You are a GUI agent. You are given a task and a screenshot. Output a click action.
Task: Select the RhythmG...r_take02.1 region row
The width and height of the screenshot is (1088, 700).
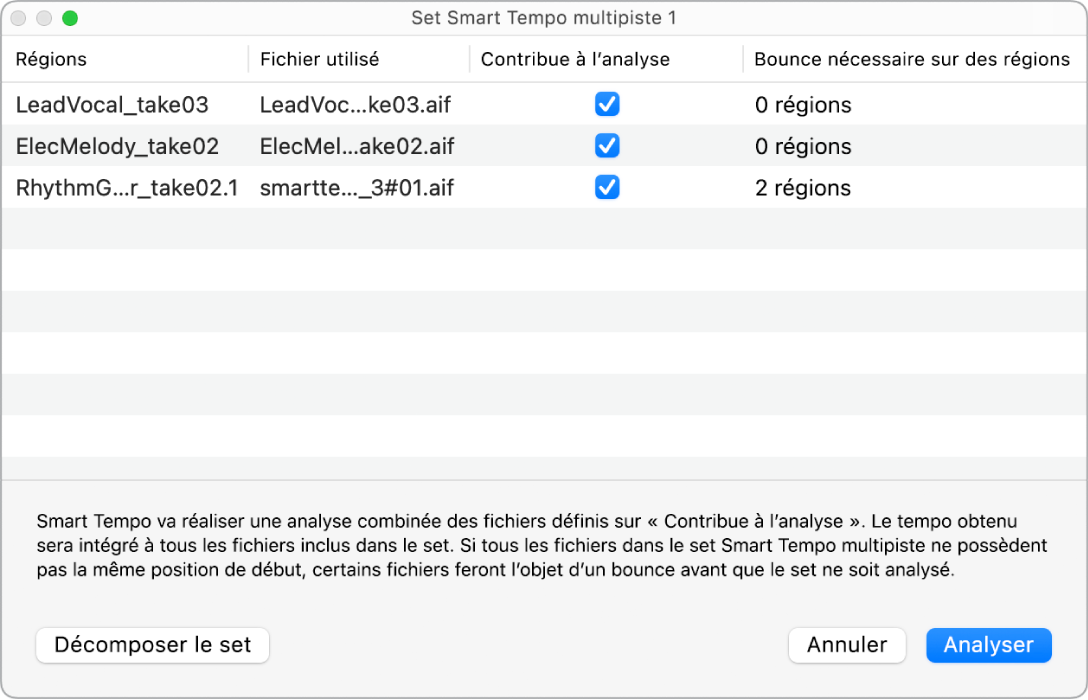coord(125,187)
